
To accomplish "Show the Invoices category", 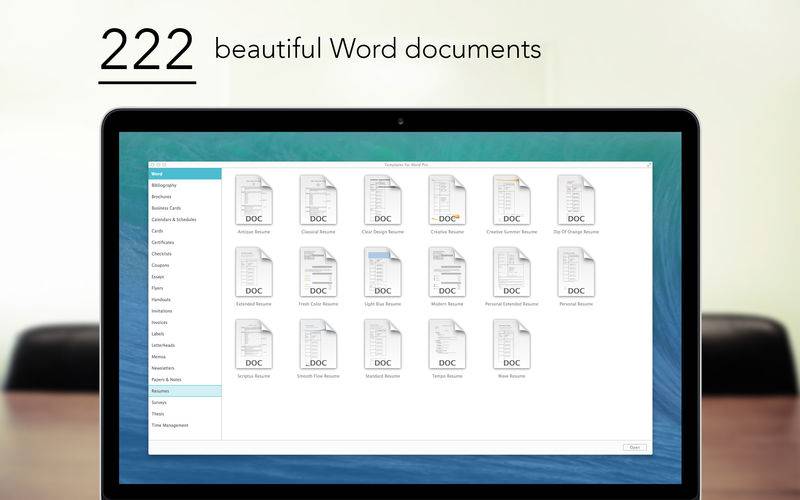I will (185, 322).
